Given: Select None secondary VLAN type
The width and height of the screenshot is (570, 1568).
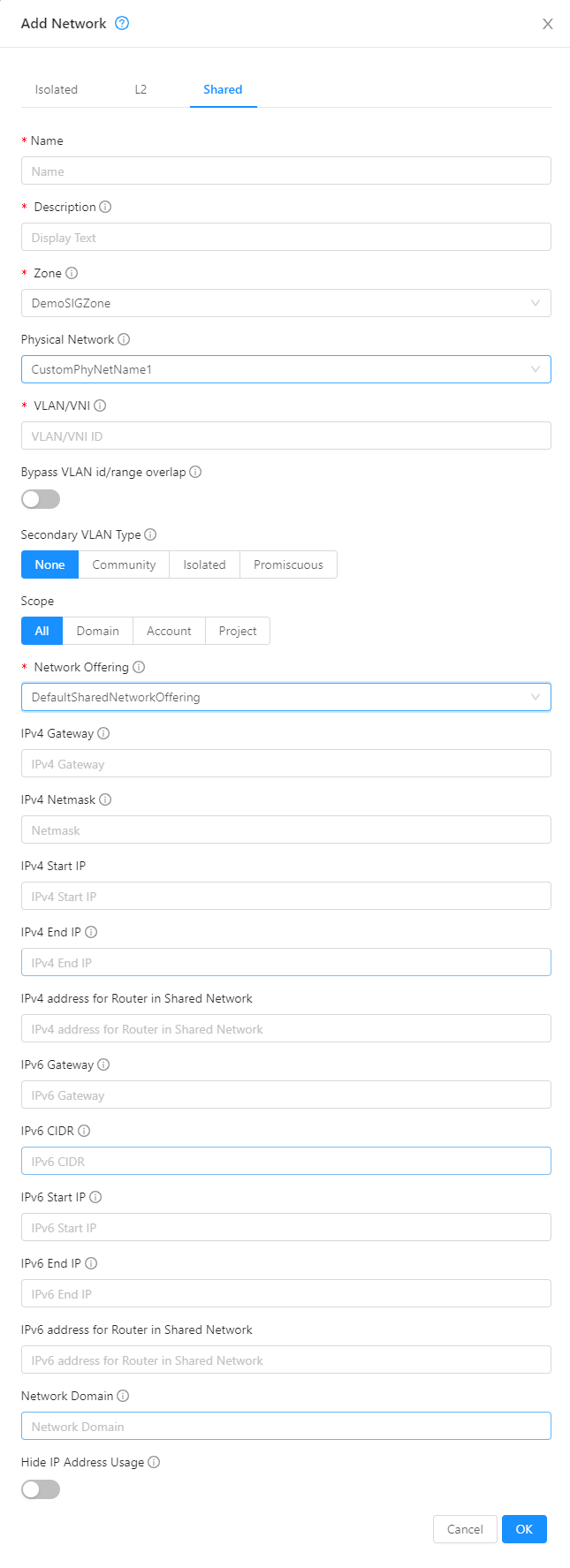Looking at the screenshot, I should 50,564.
